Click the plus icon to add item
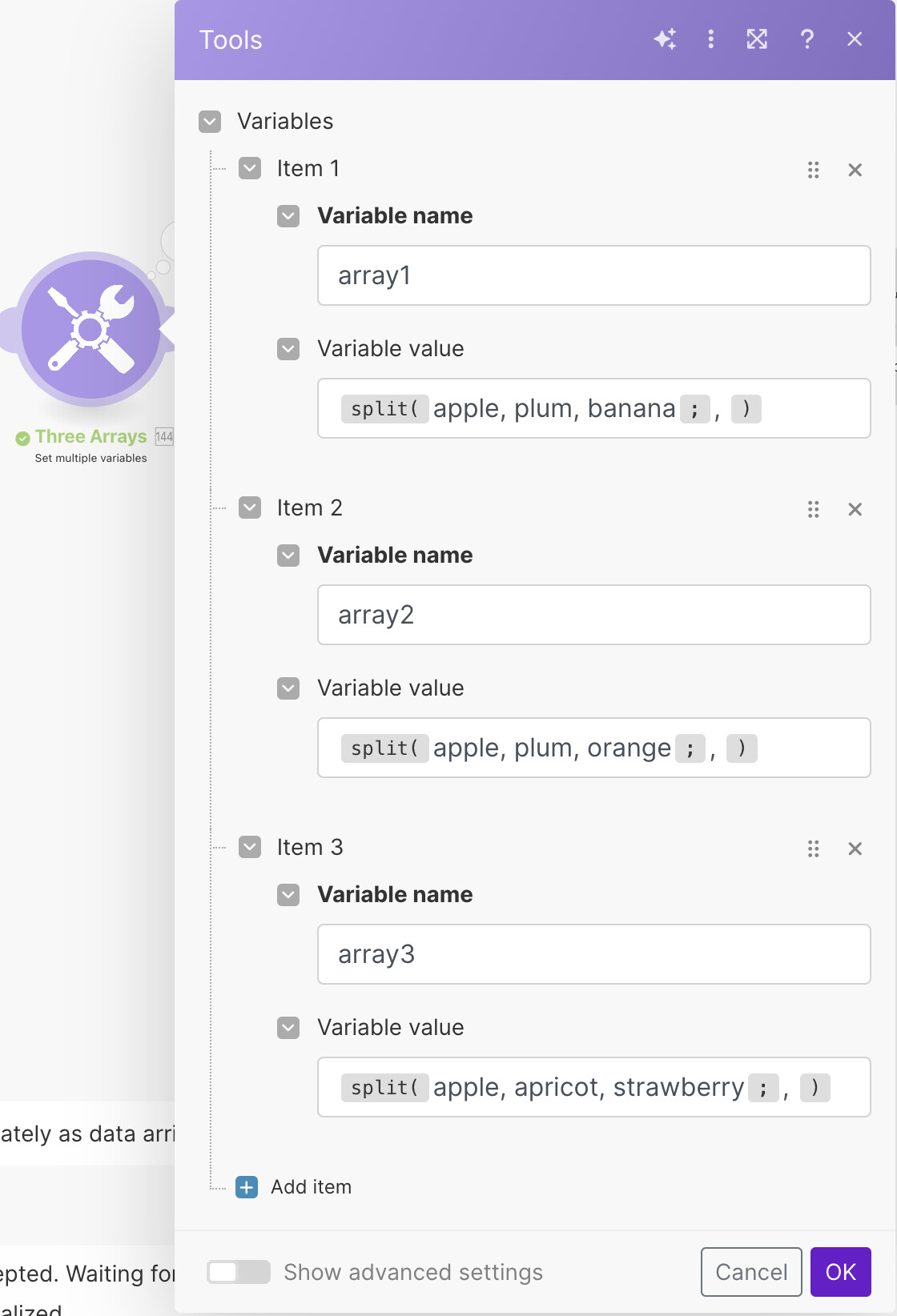This screenshot has width=897, height=1316. tap(247, 1187)
